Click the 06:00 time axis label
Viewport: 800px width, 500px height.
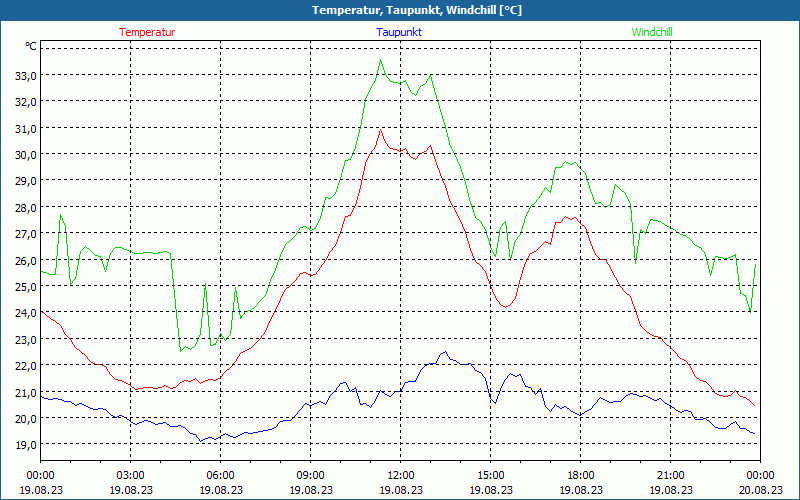click(x=220, y=476)
